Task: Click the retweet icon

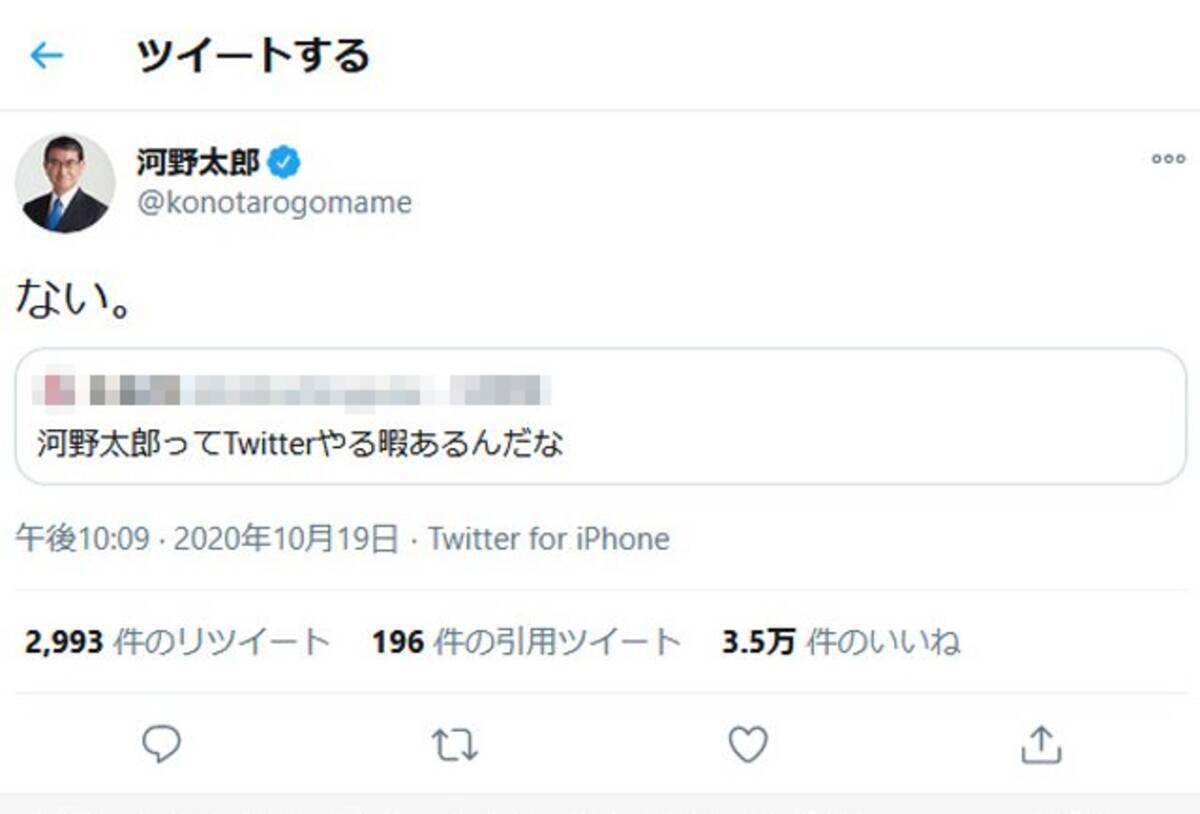Action: pyautogui.click(x=454, y=745)
